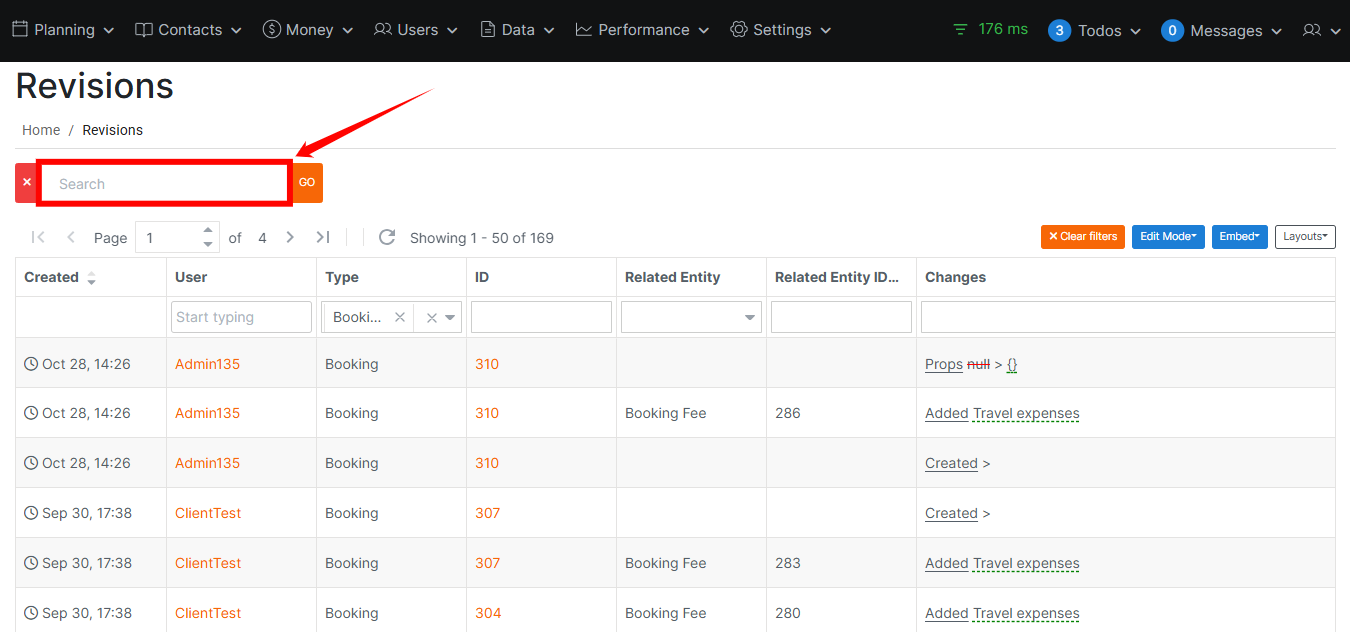Expand the Related Entity filter dropdown
The width and height of the screenshot is (1350, 632).
(x=750, y=318)
